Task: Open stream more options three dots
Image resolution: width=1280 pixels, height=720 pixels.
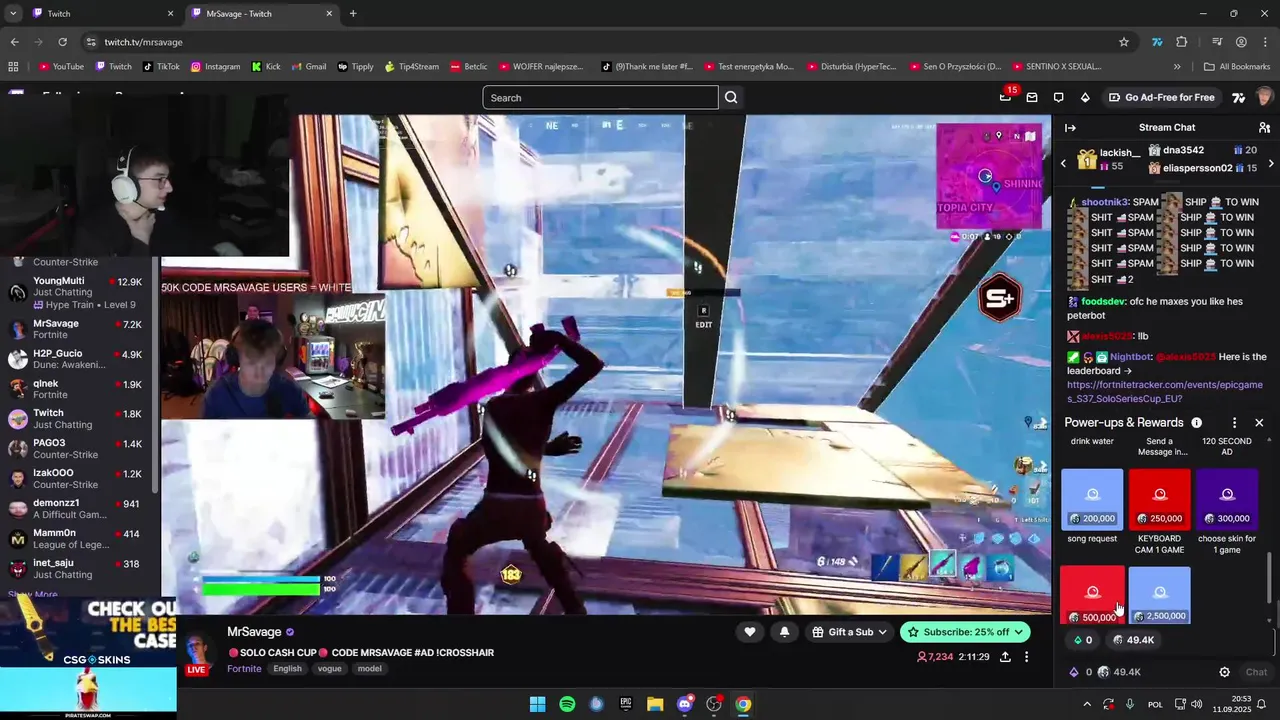Action: [1026, 657]
